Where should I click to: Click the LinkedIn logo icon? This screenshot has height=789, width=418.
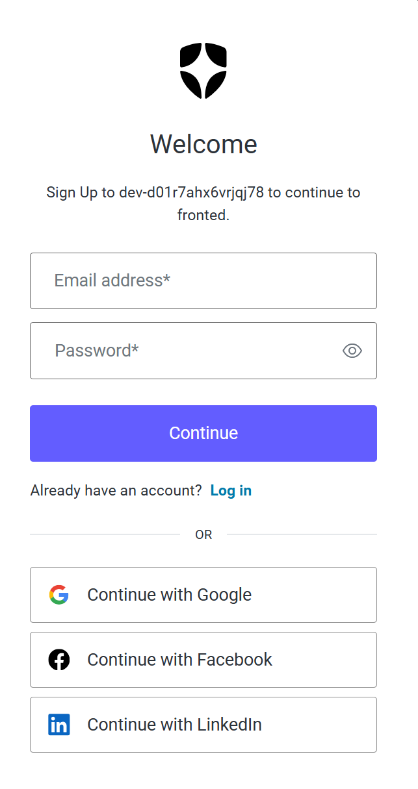tap(59, 725)
